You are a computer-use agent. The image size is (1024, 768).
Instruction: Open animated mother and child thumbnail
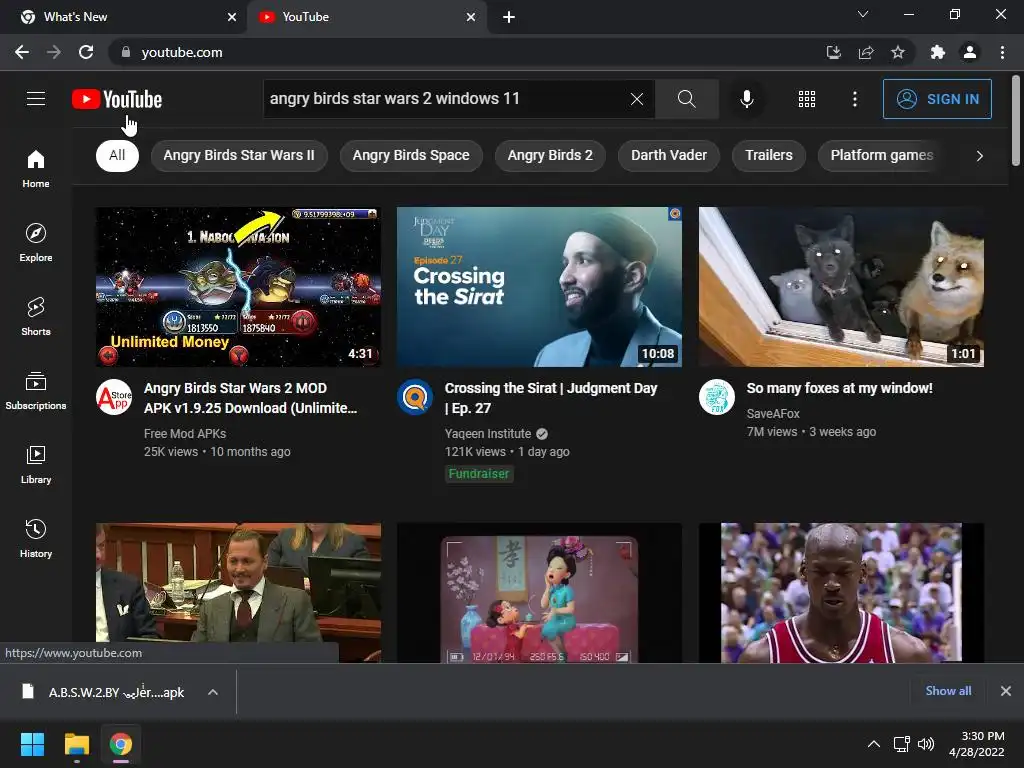(539, 592)
